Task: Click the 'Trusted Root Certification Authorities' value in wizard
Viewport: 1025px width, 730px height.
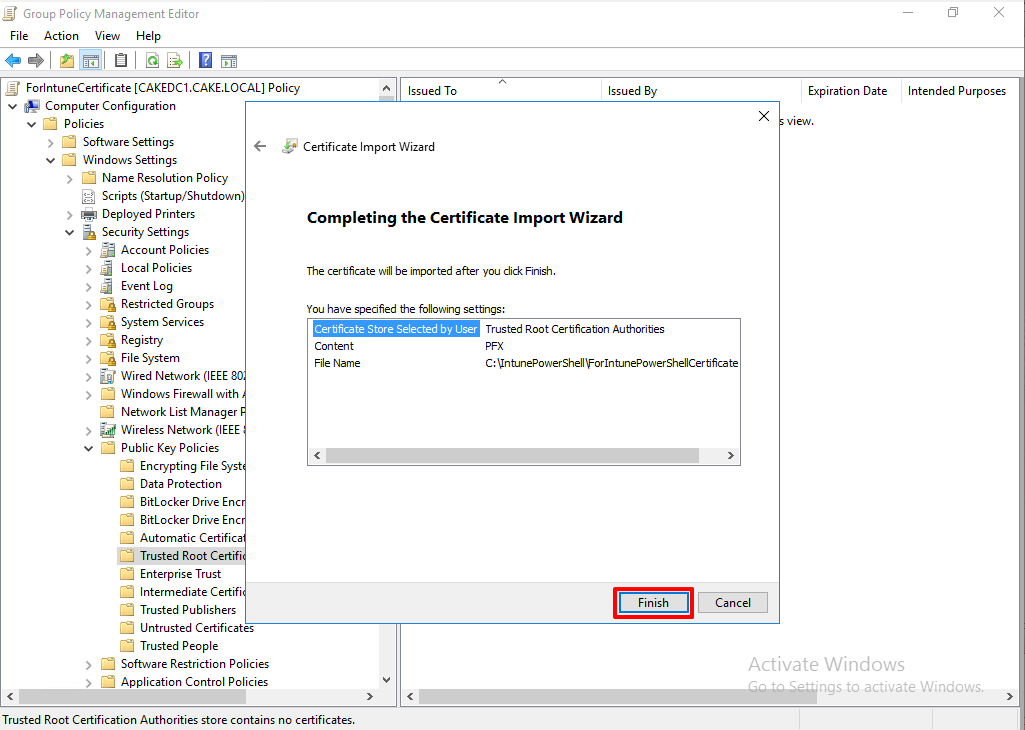Action: [x=575, y=329]
